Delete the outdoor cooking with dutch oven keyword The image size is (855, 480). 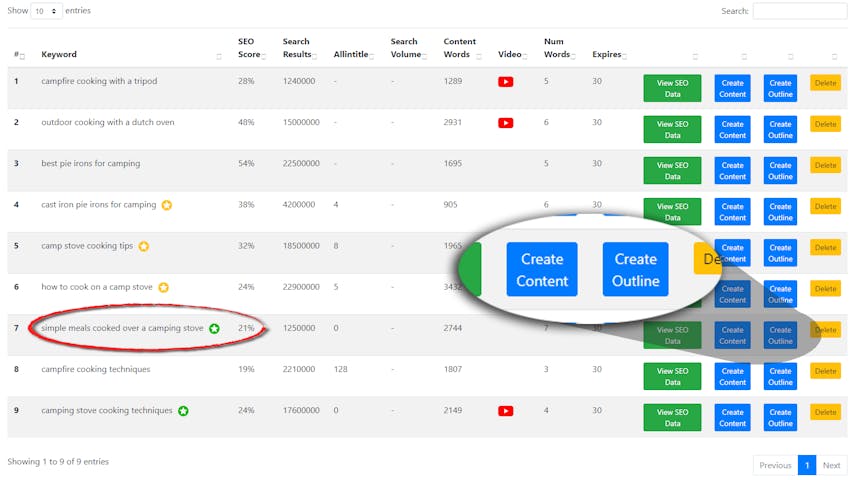coord(825,124)
